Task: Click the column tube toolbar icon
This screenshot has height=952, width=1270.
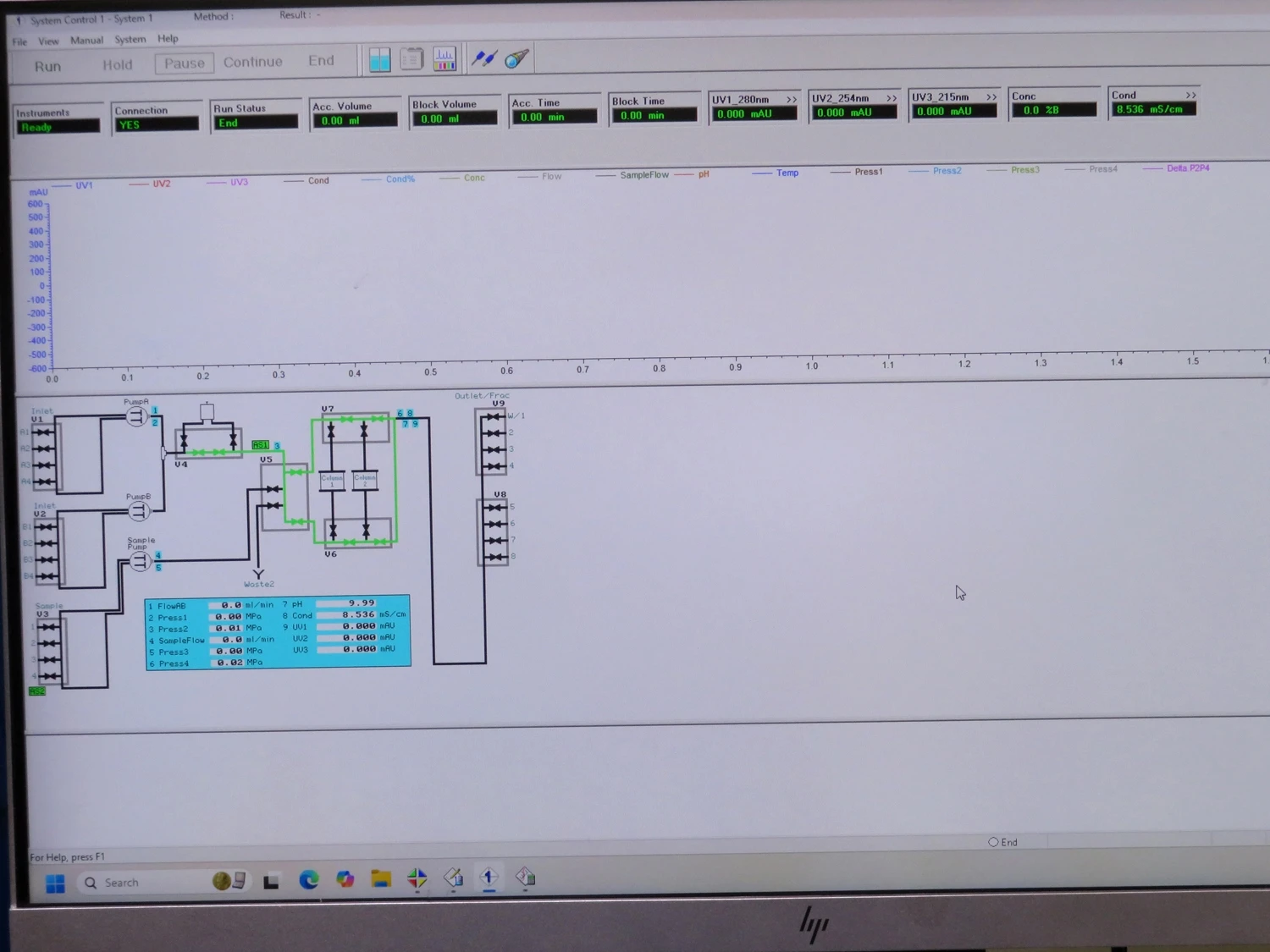Action: coord(516,58)
